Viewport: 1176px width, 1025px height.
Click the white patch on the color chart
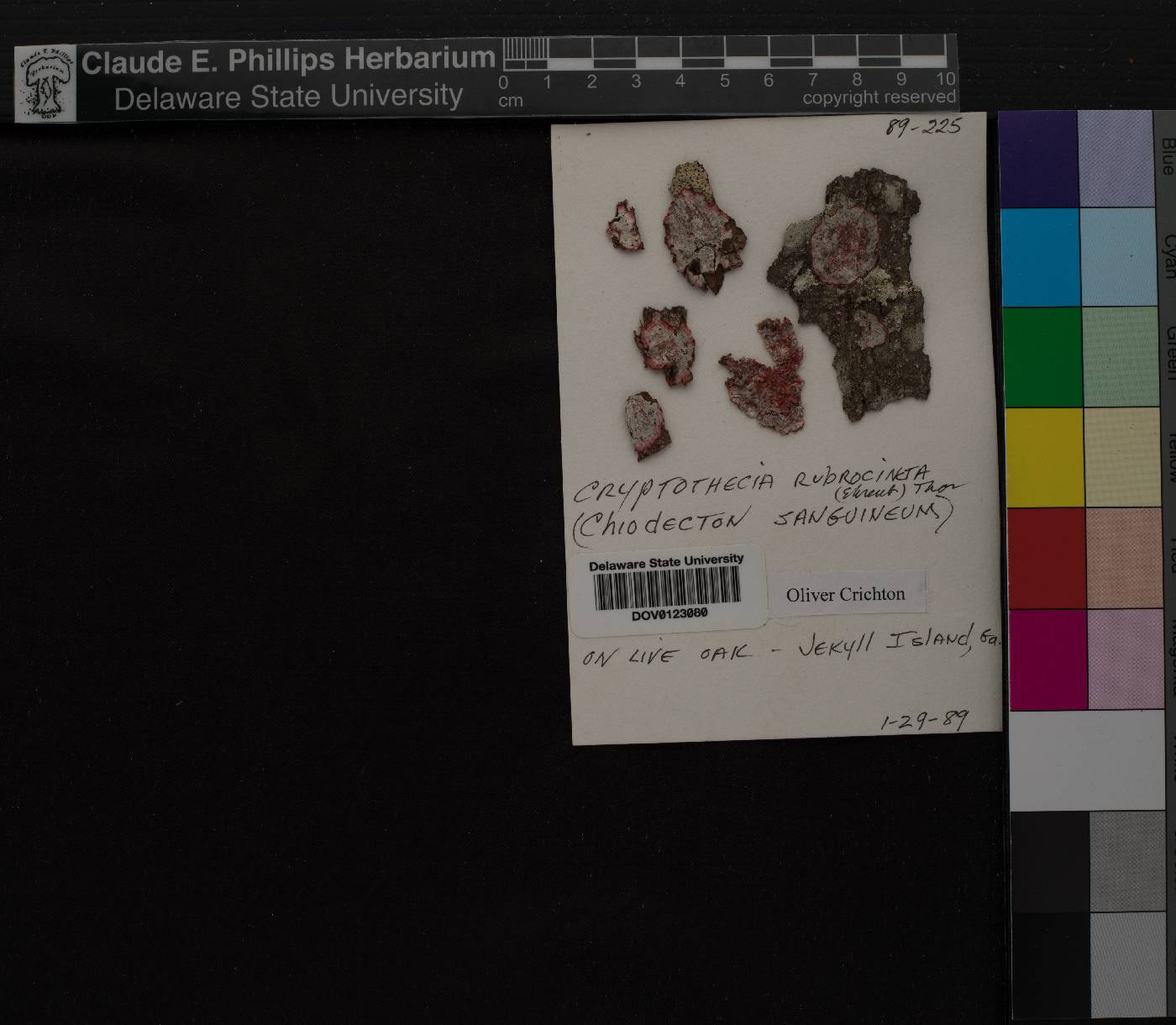click(x=1089, y=760)
